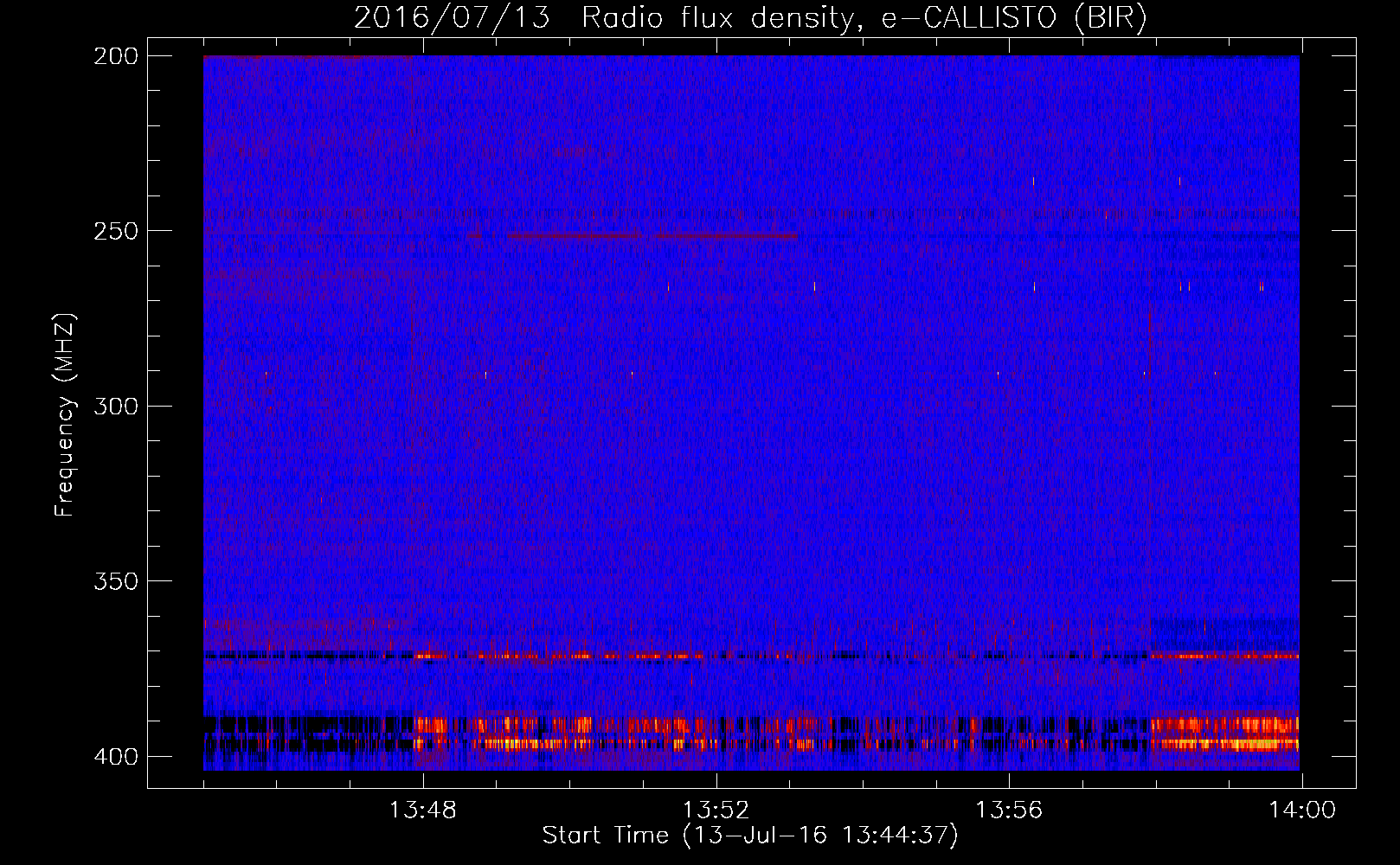Click the dark red horizontal emission line near 250 MHz
Image resolution: width=1400 pixels, height=865 pixels.
652,236
